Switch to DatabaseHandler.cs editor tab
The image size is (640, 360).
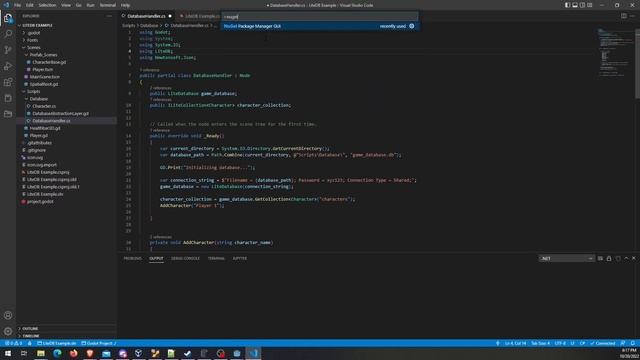pyautogui.click(x=146, y=16)
